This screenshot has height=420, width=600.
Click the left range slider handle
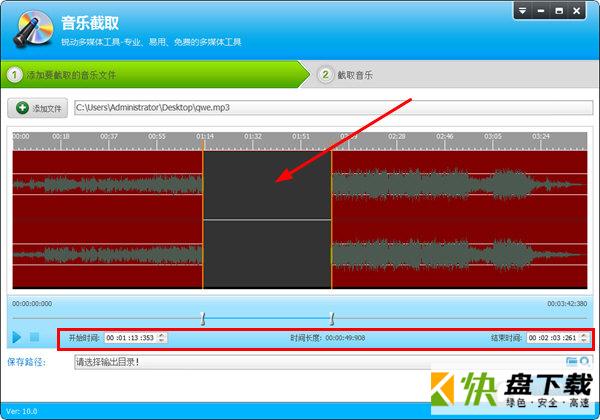click(203, 318)
